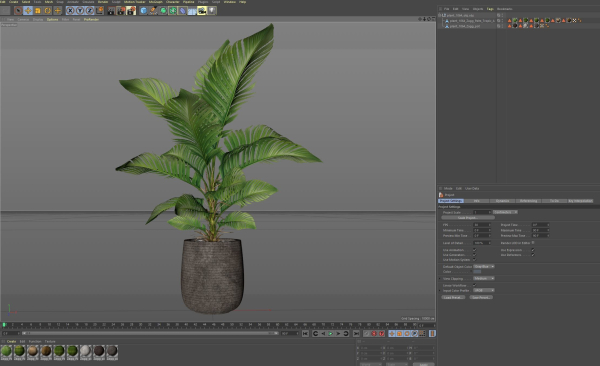Click the Render View clapperboard icon

pyautogui.click(x=111, y=11)
